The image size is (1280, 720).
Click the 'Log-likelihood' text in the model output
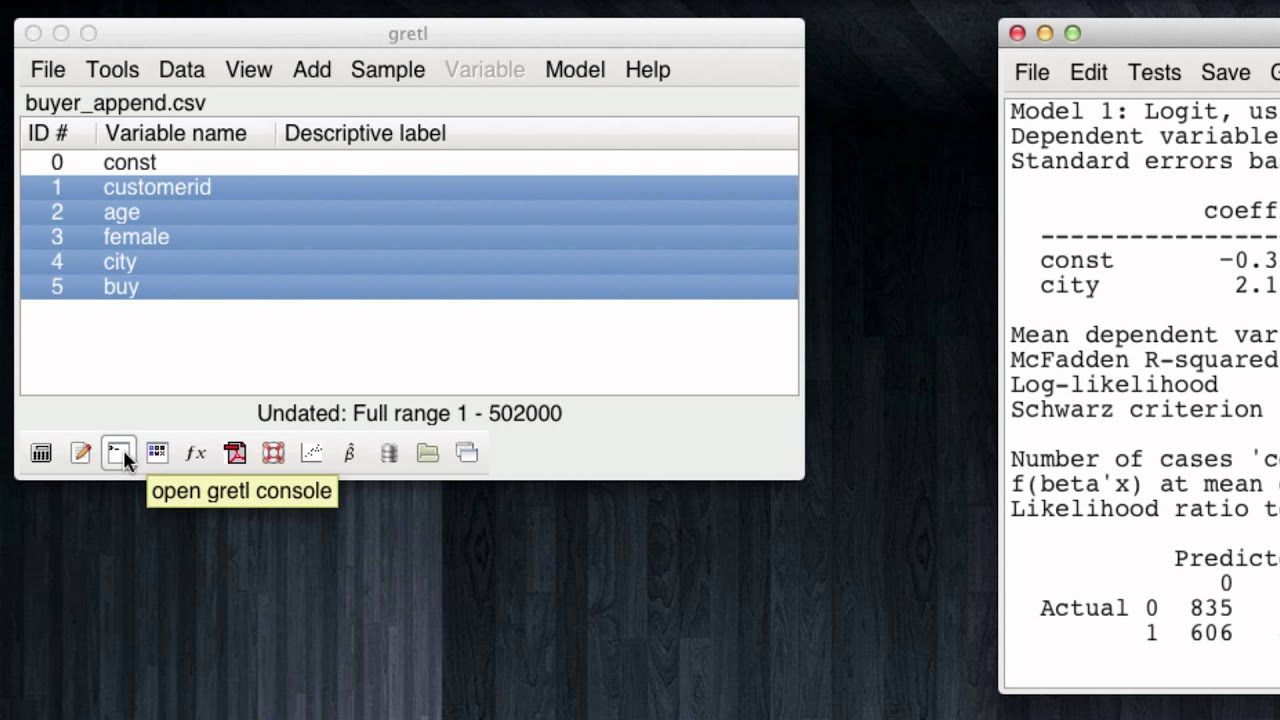coord(1114,385)
